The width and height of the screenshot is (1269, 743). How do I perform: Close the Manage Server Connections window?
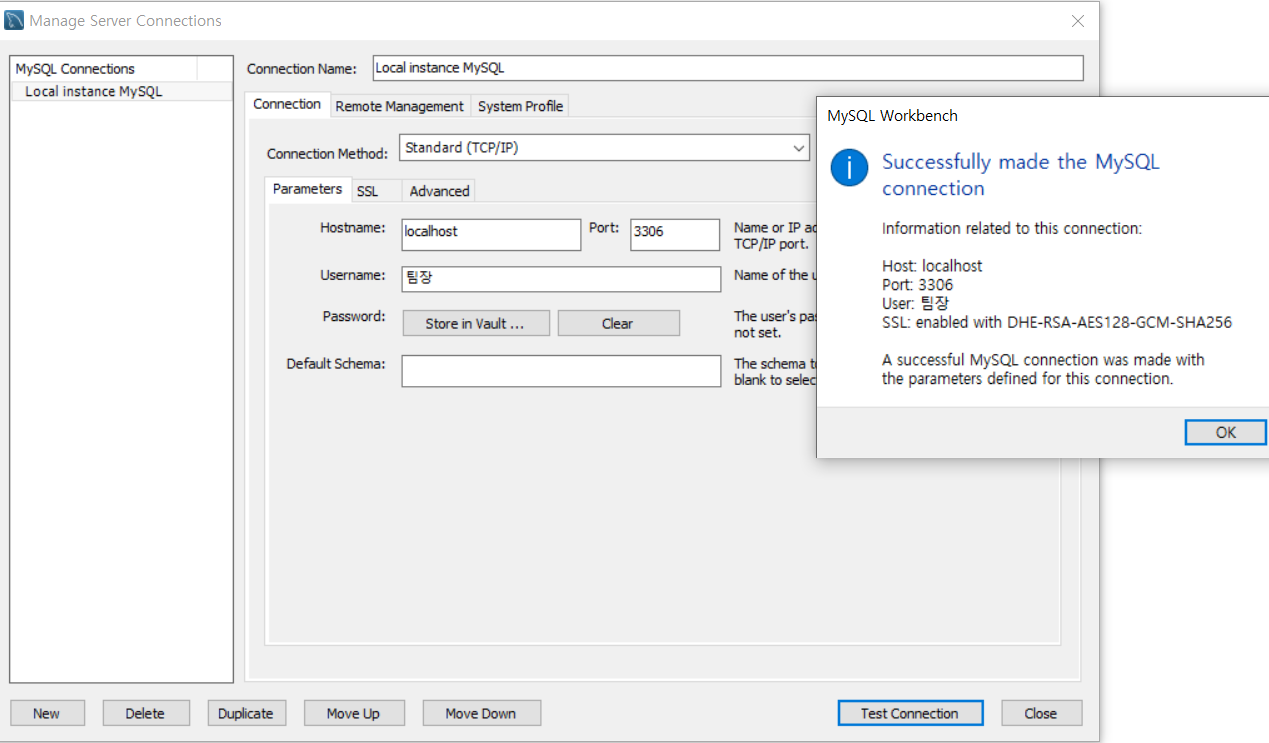point(1077,21)
